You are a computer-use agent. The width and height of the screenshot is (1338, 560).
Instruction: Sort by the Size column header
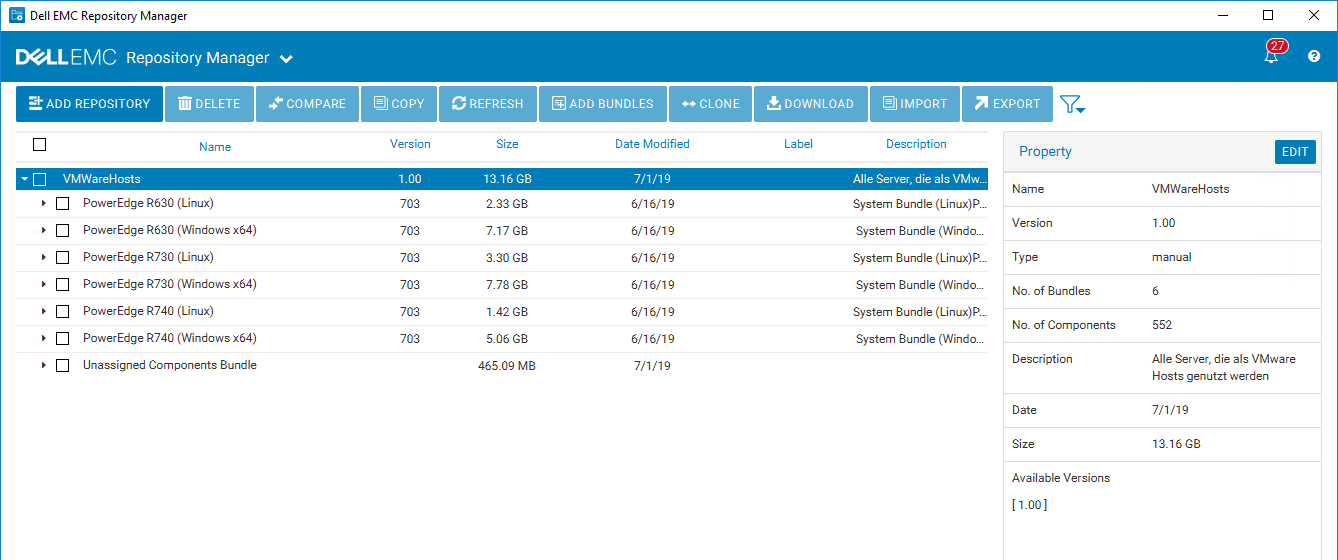[507, 144]
